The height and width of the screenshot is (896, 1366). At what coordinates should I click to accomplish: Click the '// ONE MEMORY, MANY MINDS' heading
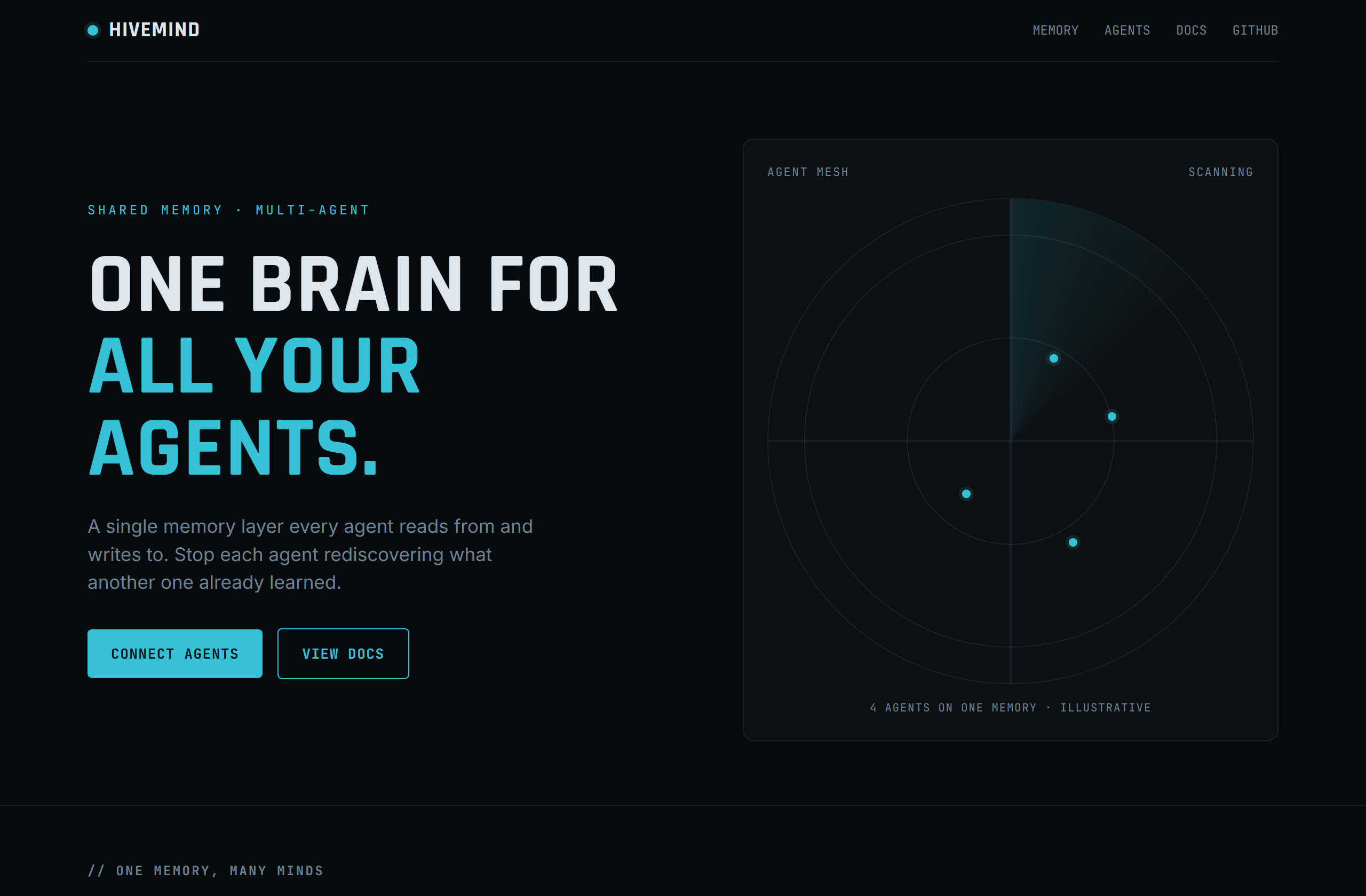coord(205,870)
